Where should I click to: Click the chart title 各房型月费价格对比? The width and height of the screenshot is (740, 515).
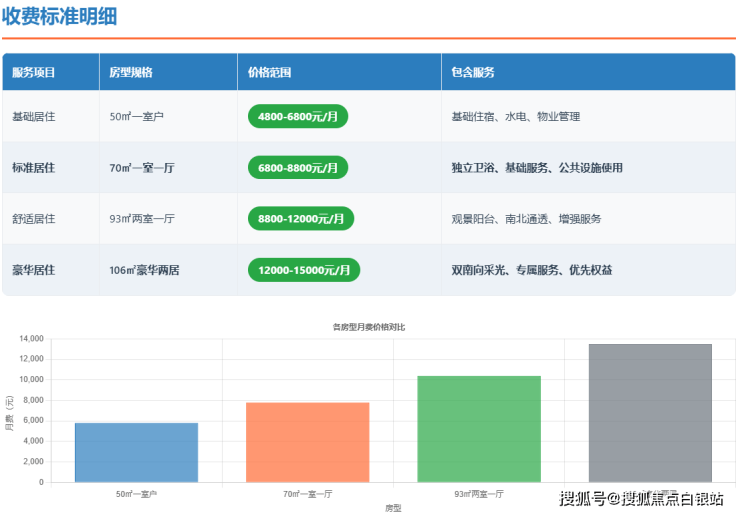tap(369, 327)
